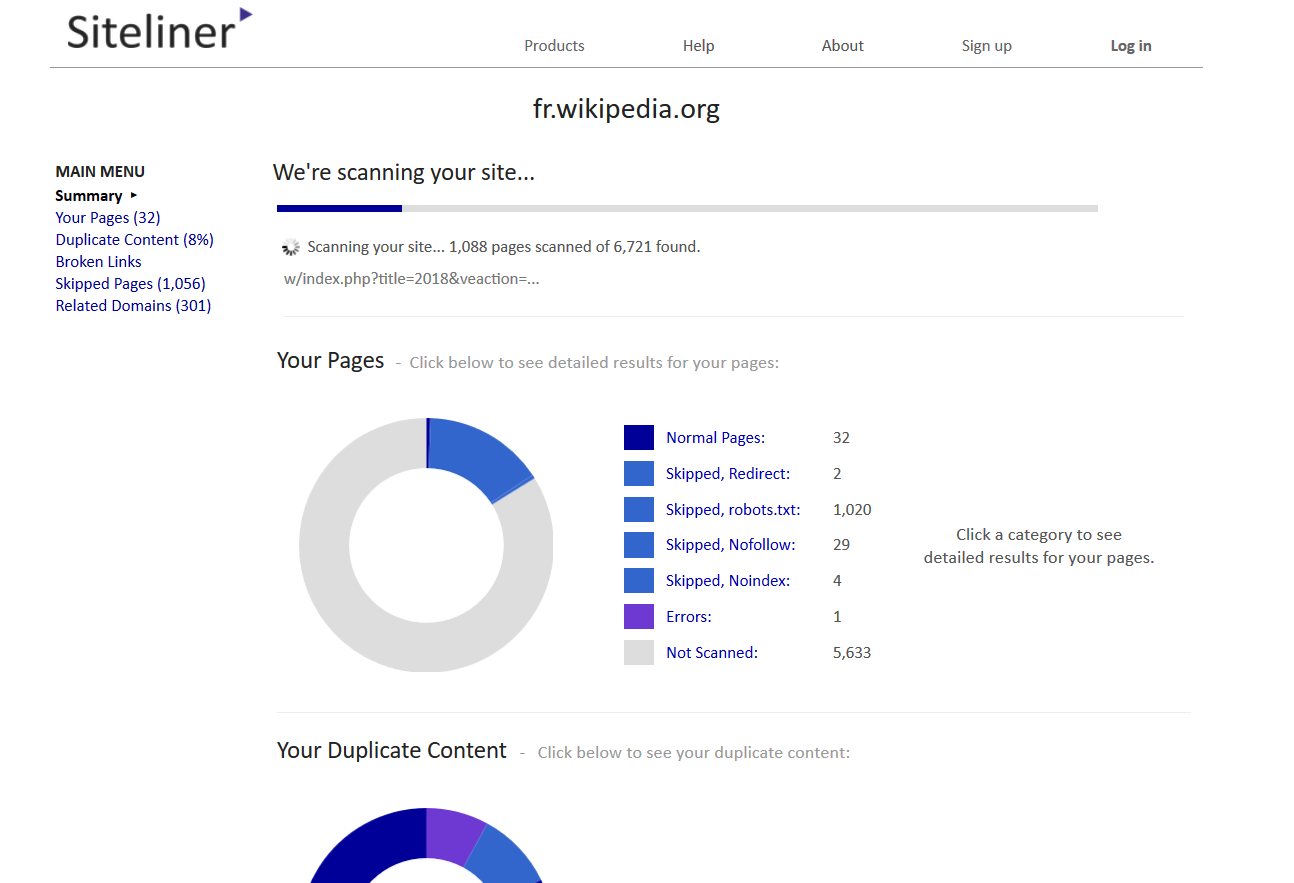Click the Skipped, Nofollow link in the legend
1294x883 pixels.
(730, 544)
